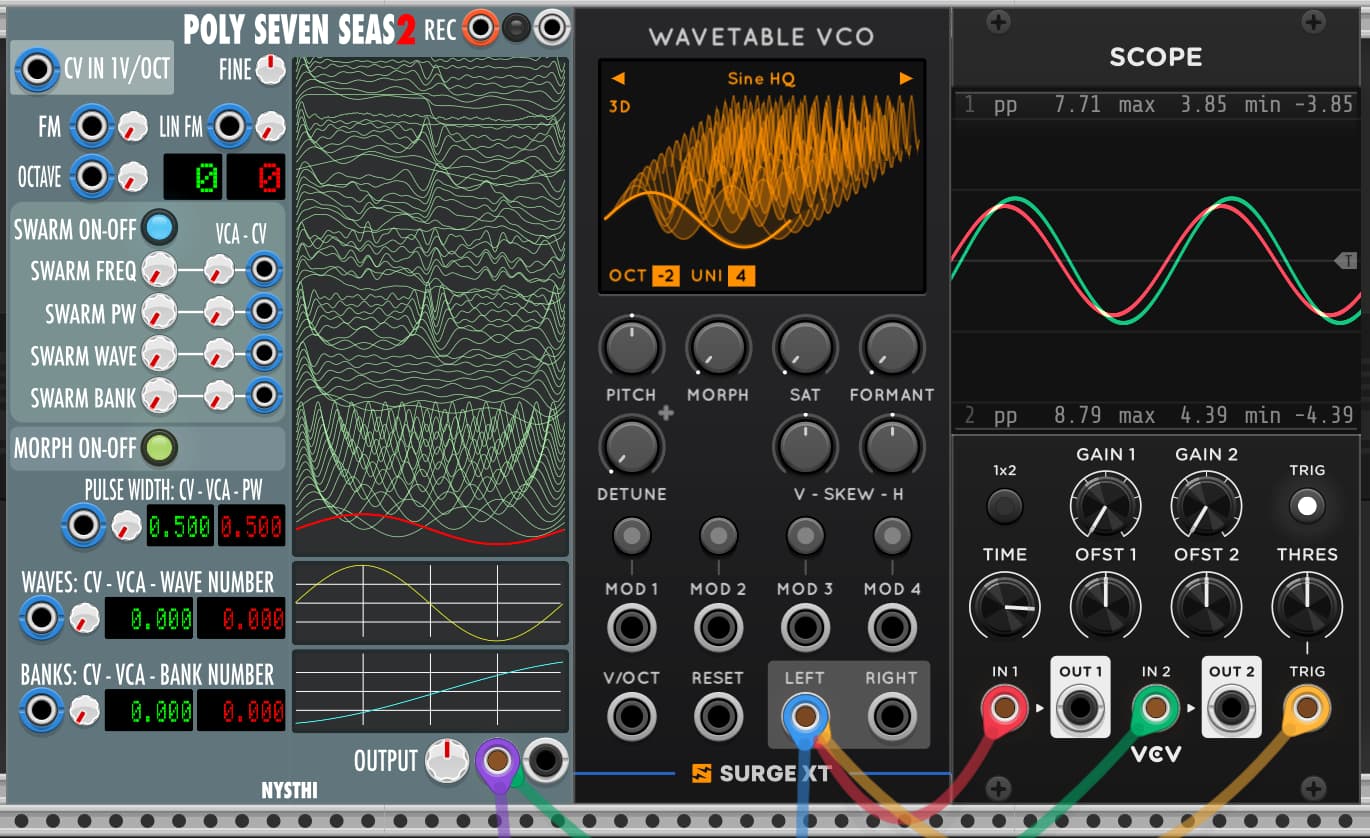Click the SAT knob
1370x838 pixels.
(805, 347)
